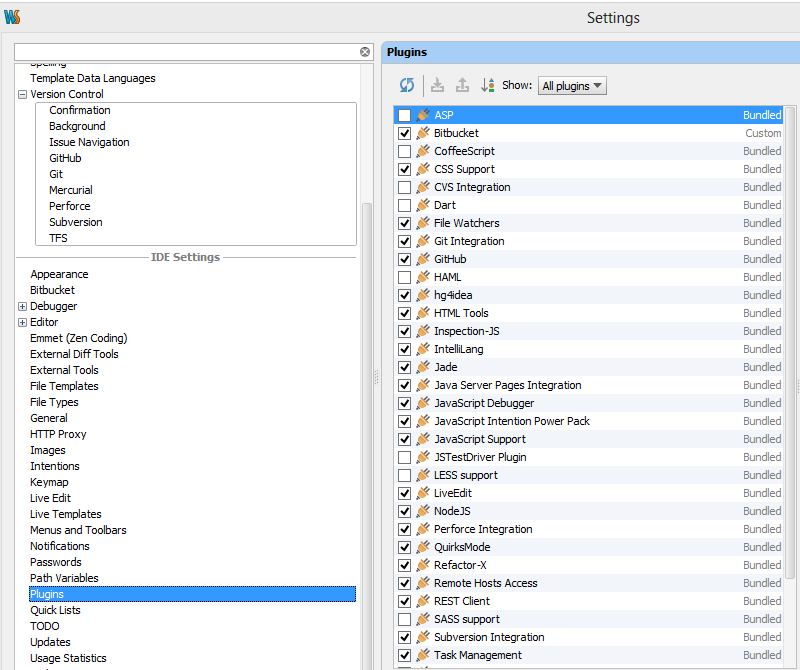
Task: Disable the Bitbucket plugin checkbox
Action: [405, 133]
